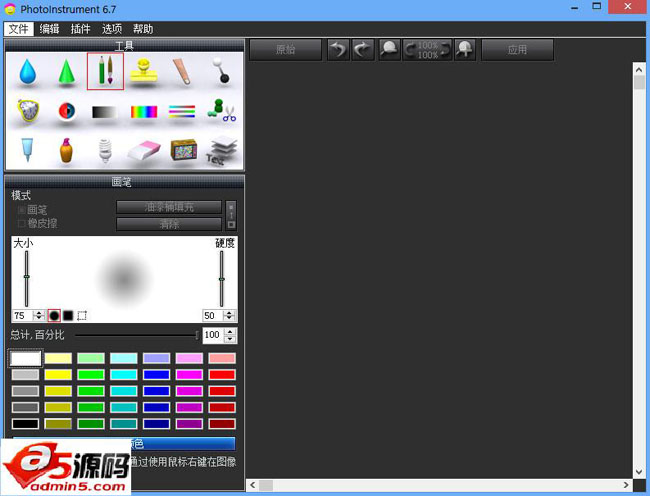
Task: Choose round brush shape
Action: (x=54, y=316)
